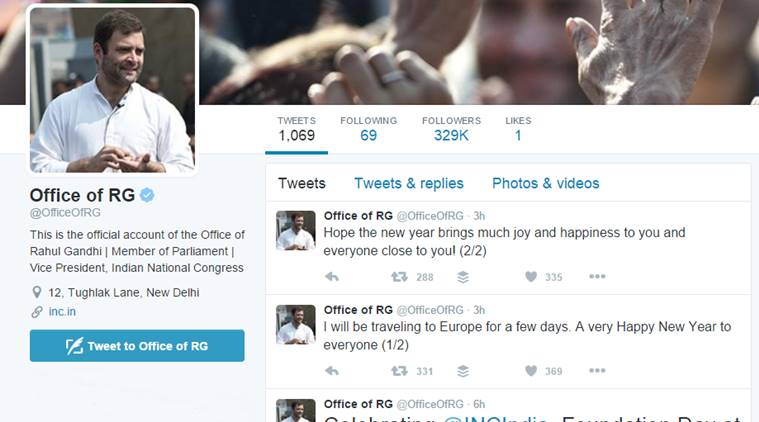Retweet the traveling to Europe tweet

click(x=399, y=371)
